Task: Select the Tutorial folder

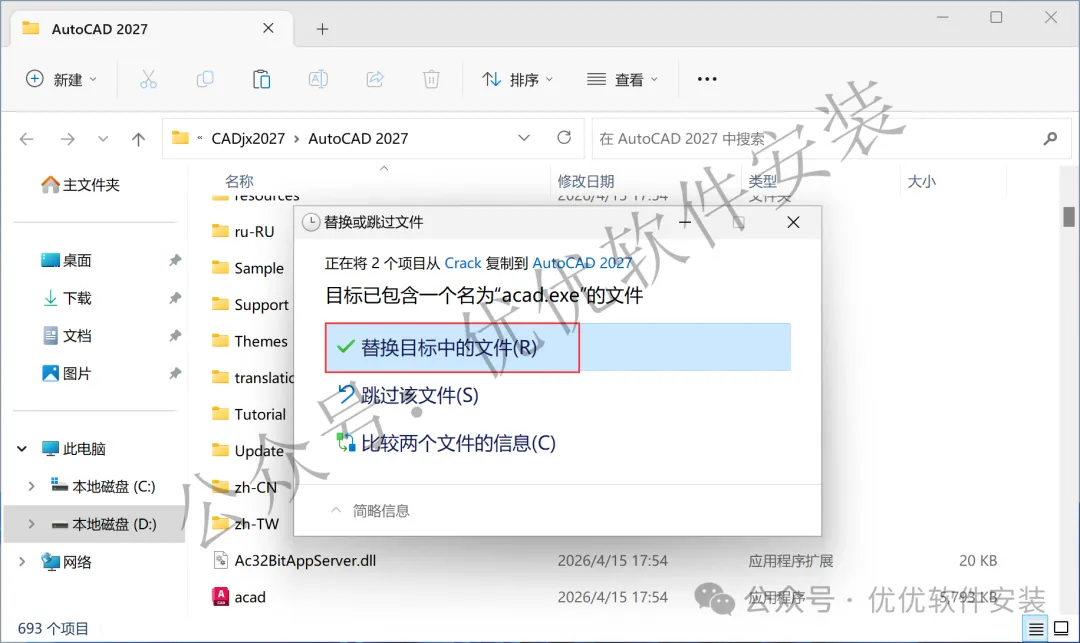Action: tap(249, 414)
